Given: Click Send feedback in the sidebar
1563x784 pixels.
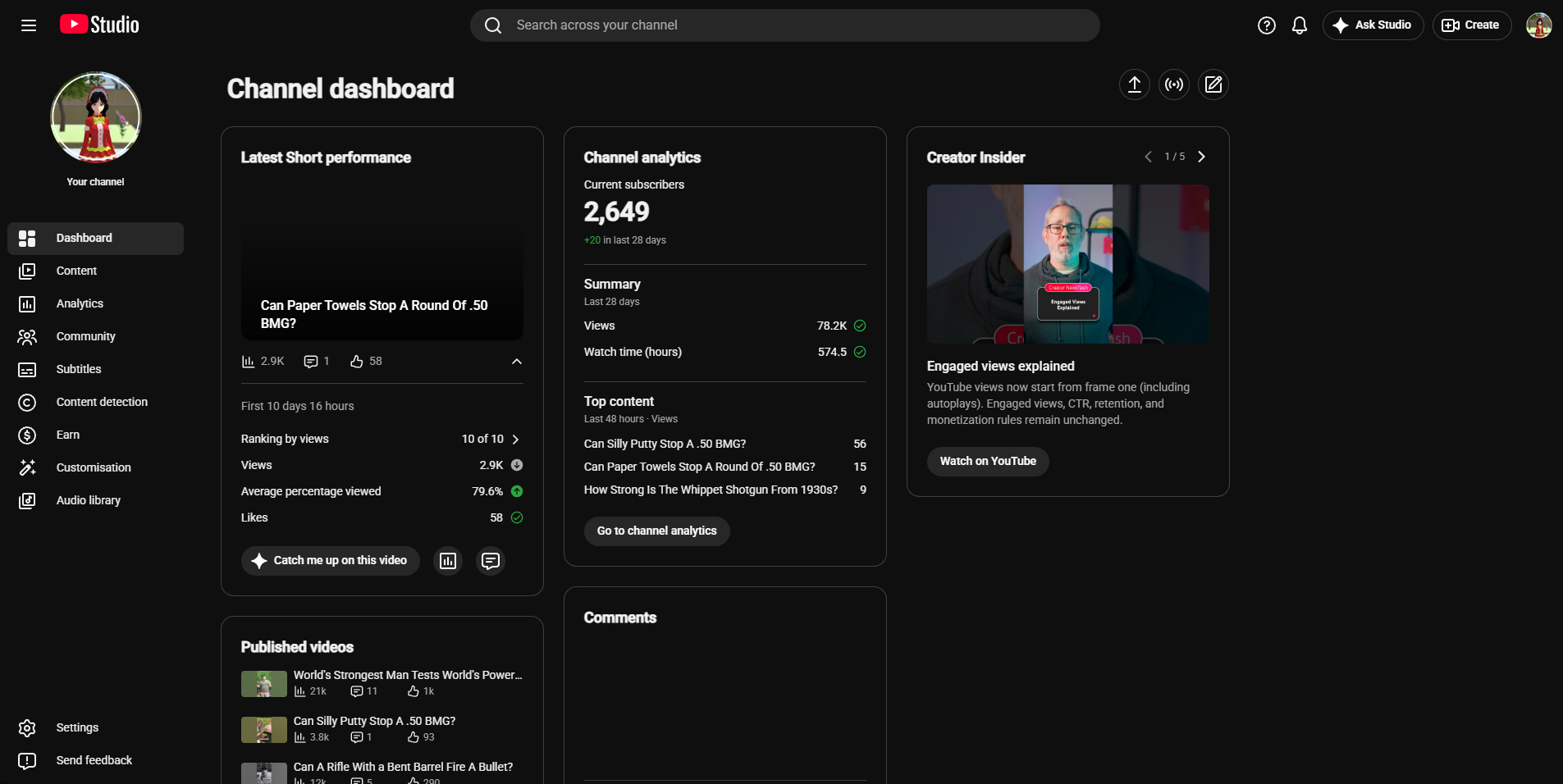Looking at the screenshot, I should pos(95,760).
